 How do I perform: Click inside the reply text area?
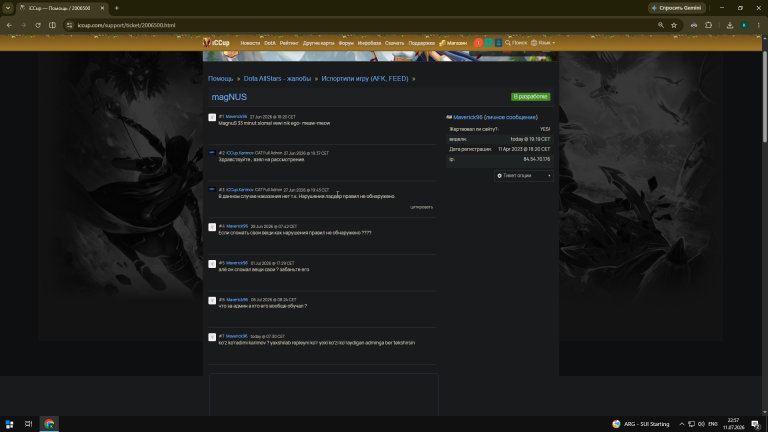point(324,395)
